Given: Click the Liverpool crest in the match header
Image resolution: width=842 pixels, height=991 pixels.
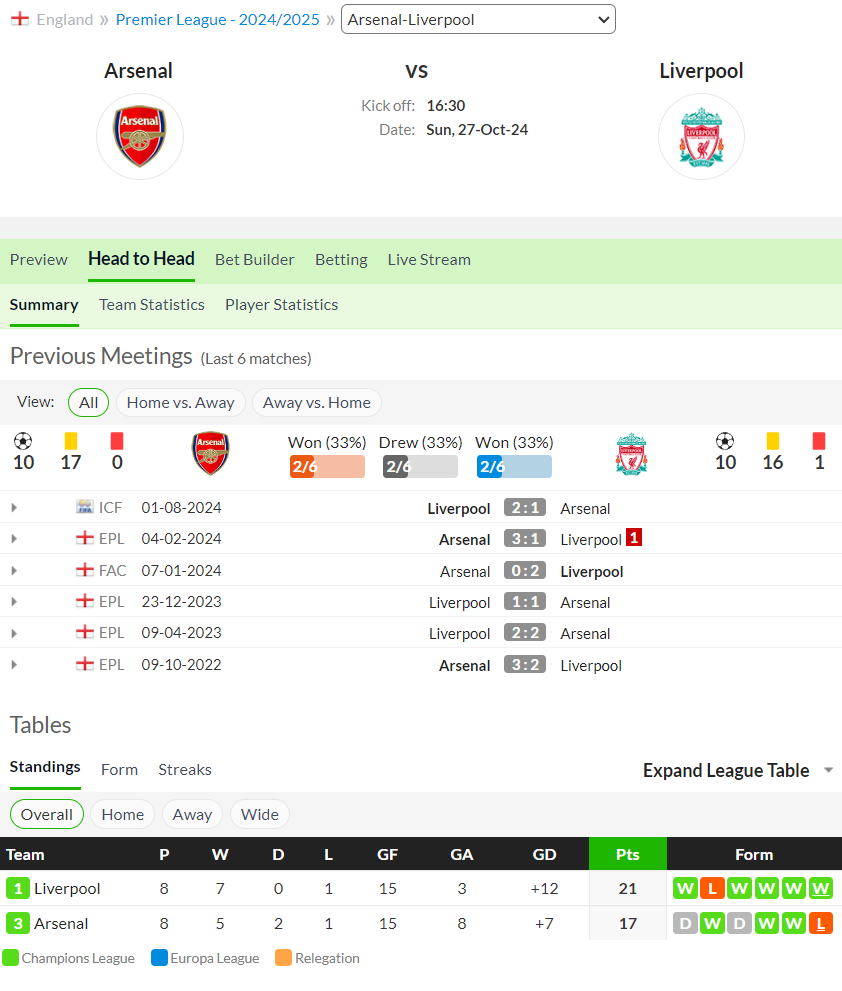Looking at the screenshot, I should pos(701,137).
